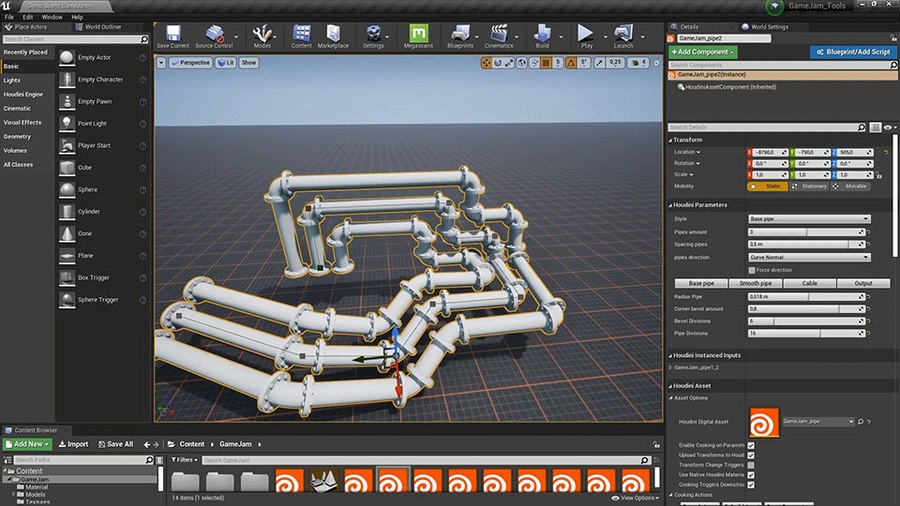Toggle Transform Change Triggers checkbox

pos(751,465)
